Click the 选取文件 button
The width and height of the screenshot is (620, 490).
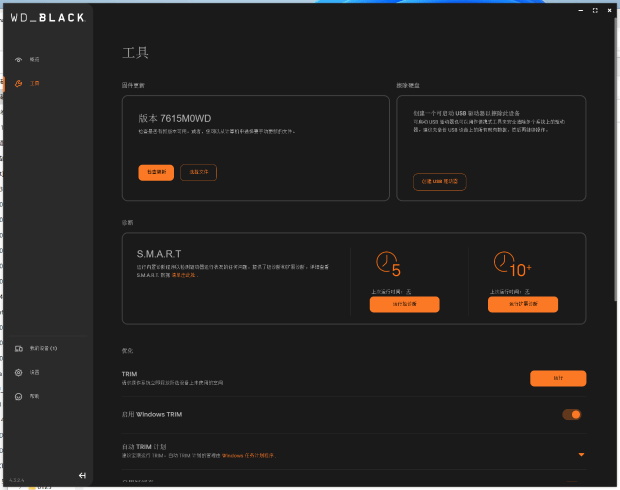(x=198, y=172)
